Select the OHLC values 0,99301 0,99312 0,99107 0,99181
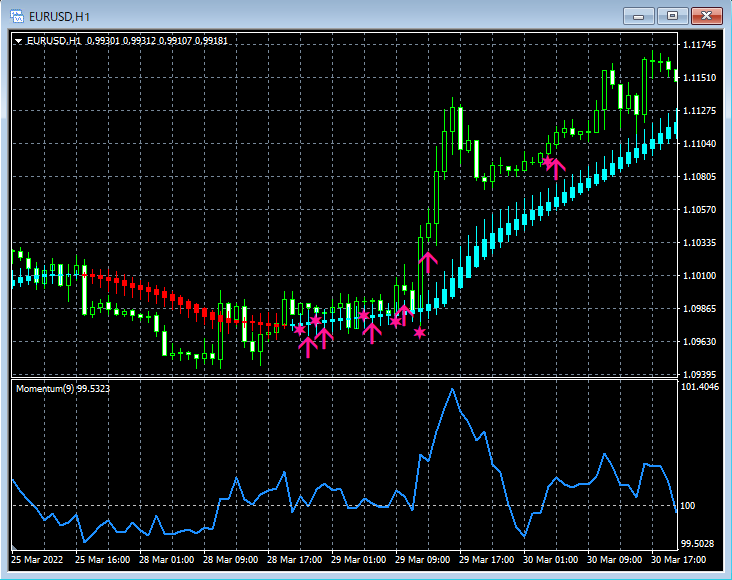 click(157, 41)
